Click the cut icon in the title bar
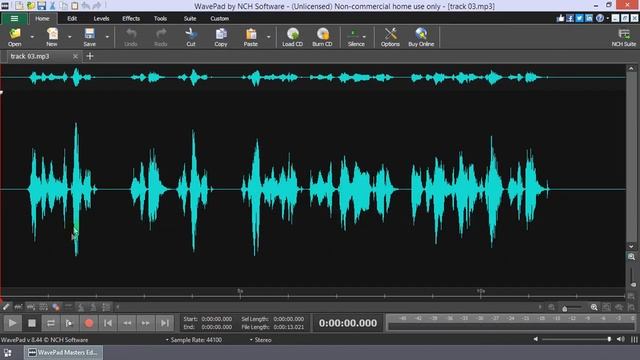This screenshot has height=360, width=640. tap(52, 6)
